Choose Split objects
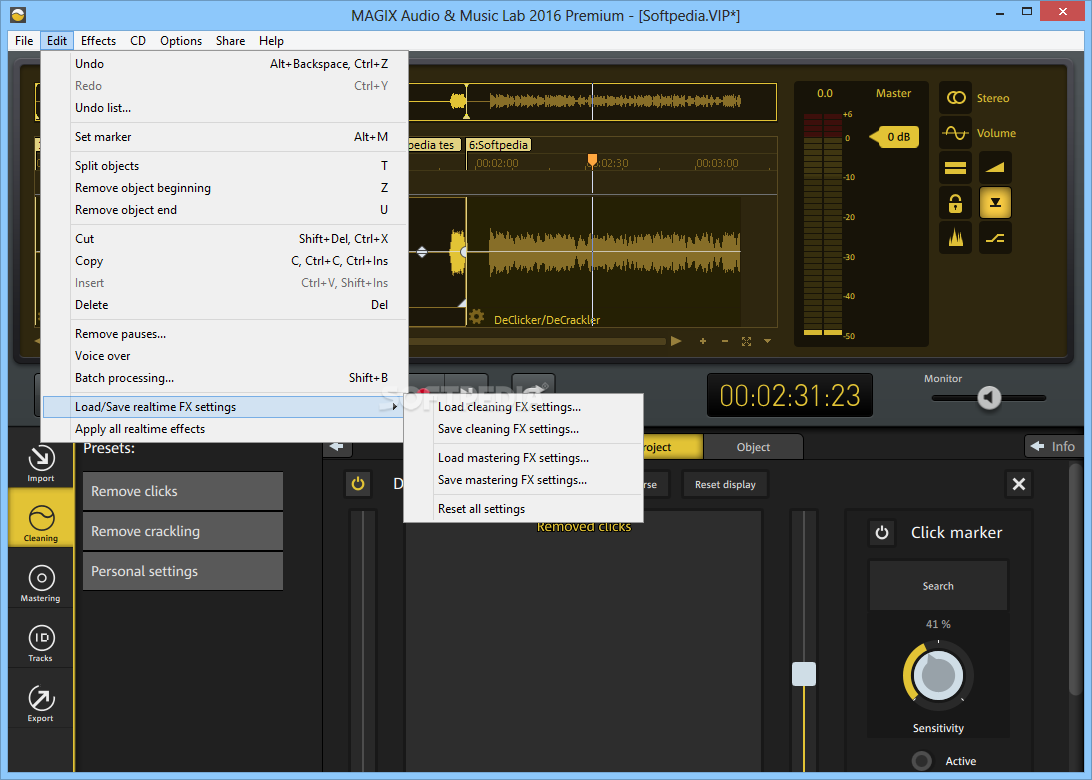This screenshot has height=780, width=1092. 224,166
